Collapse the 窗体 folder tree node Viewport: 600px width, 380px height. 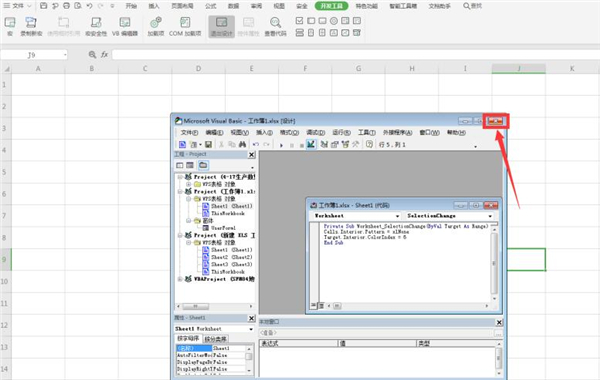(x=188, y=221)
